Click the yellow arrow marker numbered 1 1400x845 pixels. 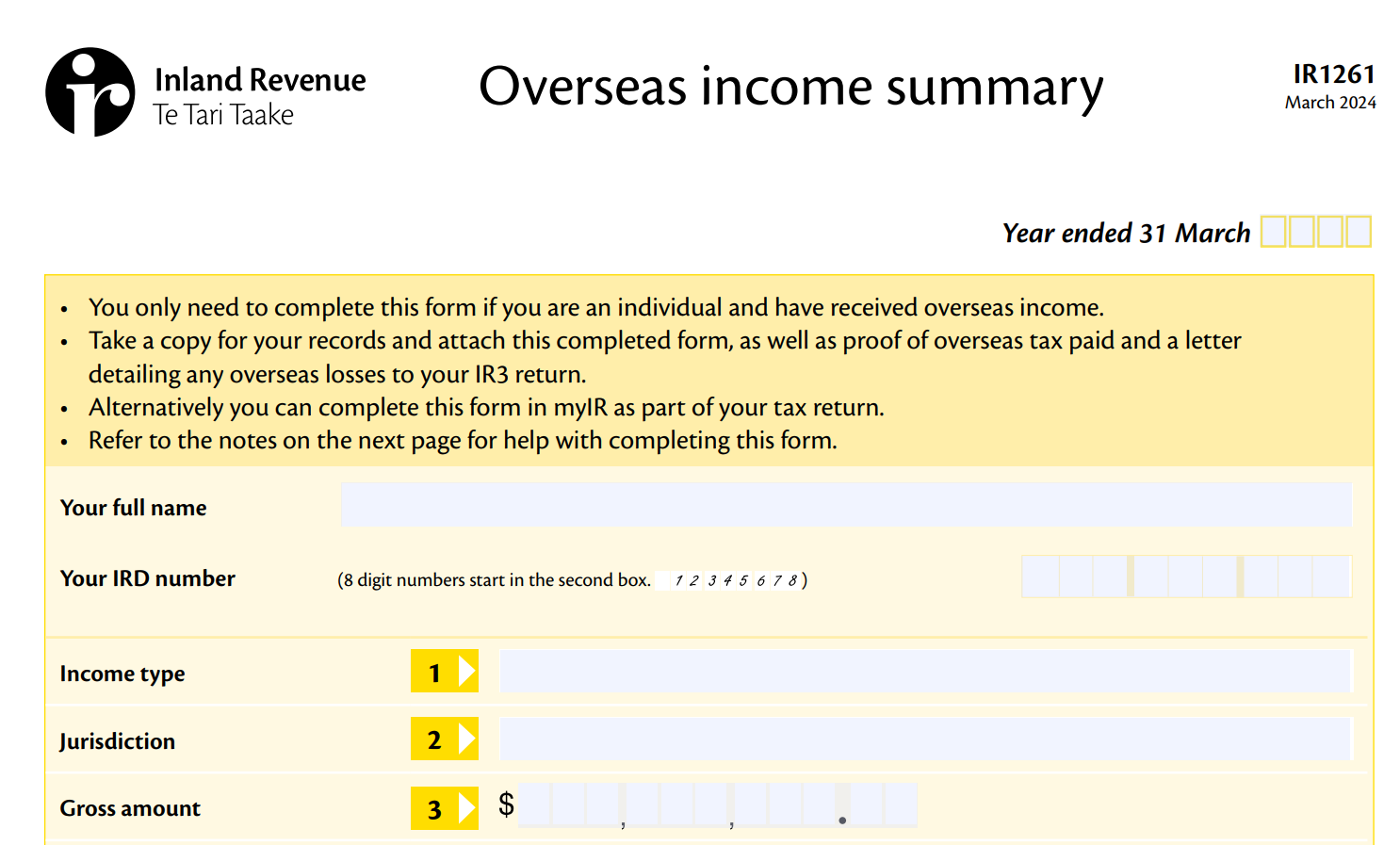click(445, 672)
